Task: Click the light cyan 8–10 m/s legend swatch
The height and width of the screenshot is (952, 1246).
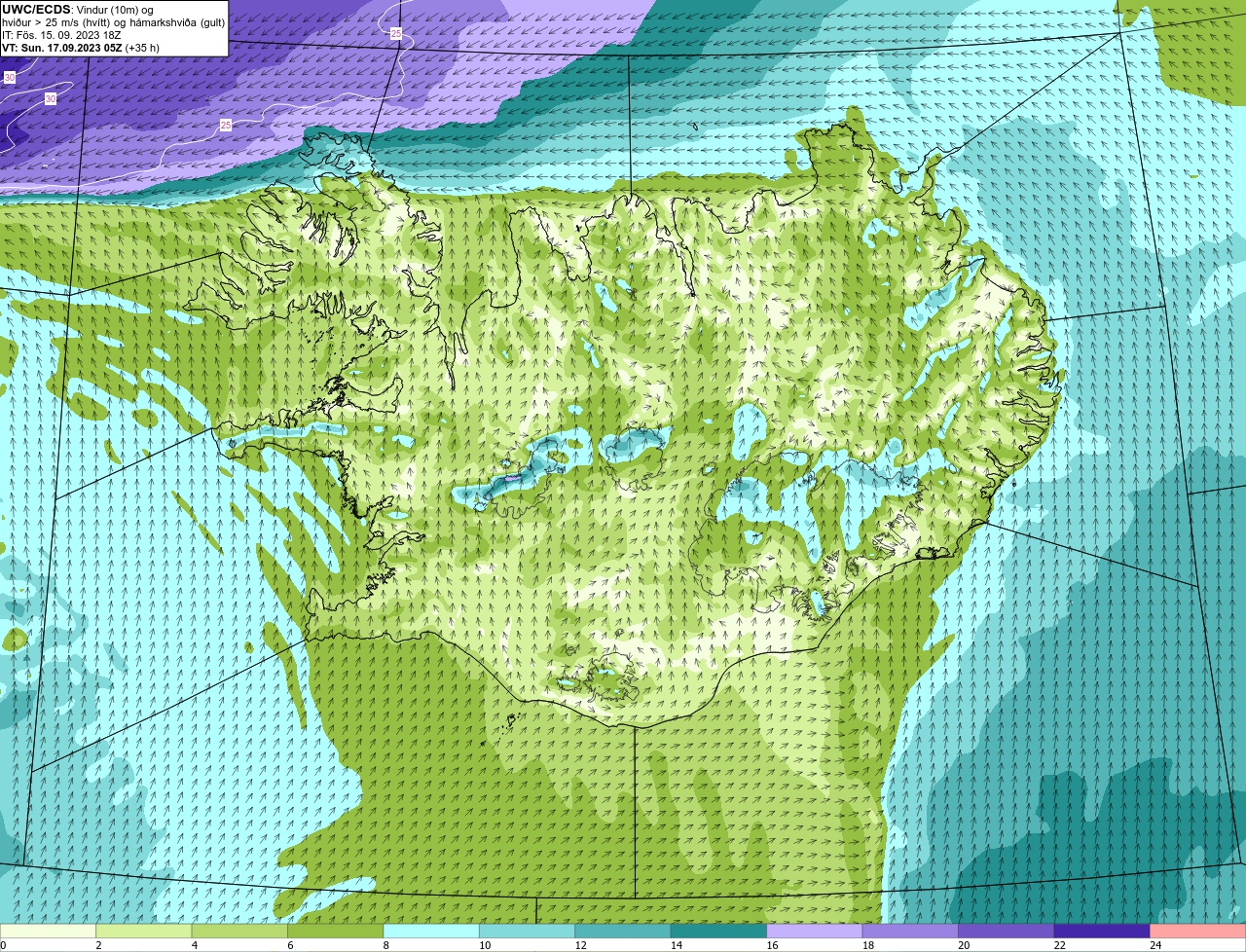Action: click(x=431, y=931)
